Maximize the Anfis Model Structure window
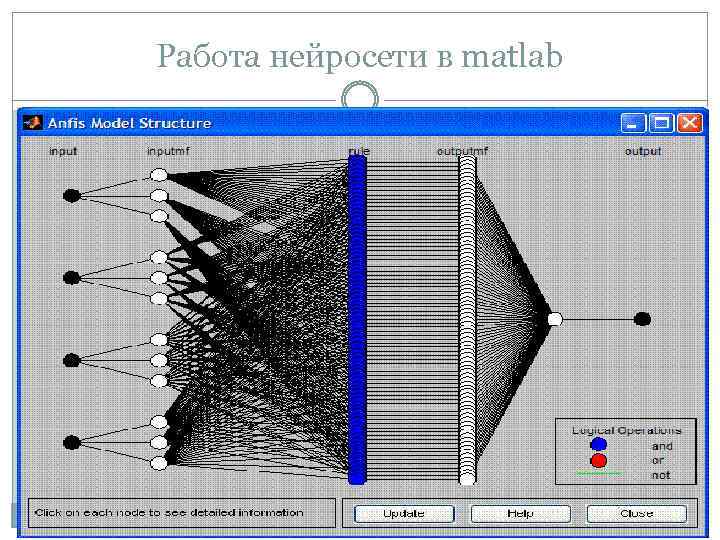The height and width of the screenshot is (540, 720). click(x=662, y=123)
